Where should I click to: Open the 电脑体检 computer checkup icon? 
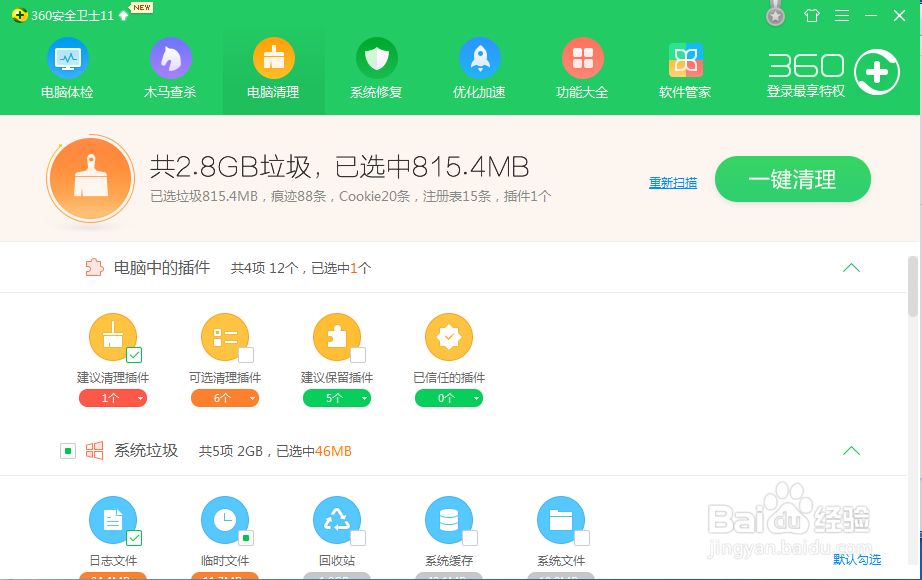tap(68, 58)
